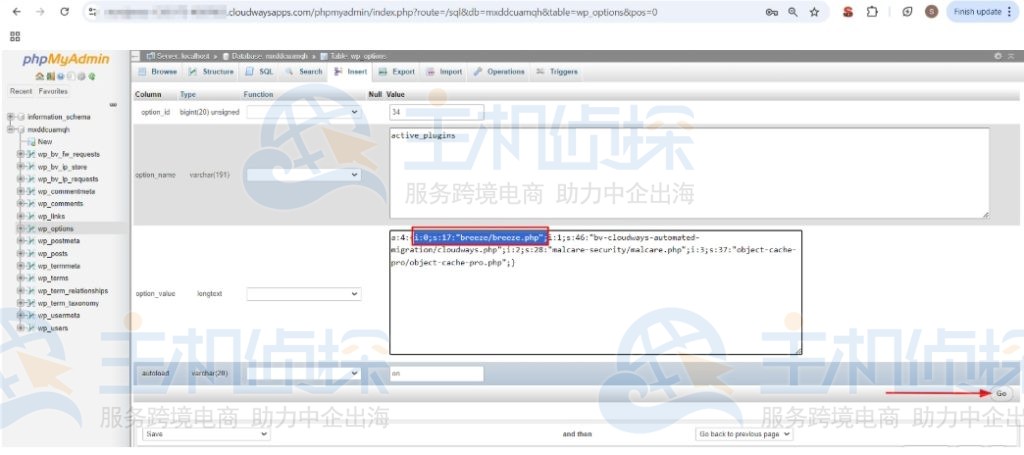Select wp_postmeta table in tree
The image size is (1024, 455).
pyautogui.click(x=58, y=242)
